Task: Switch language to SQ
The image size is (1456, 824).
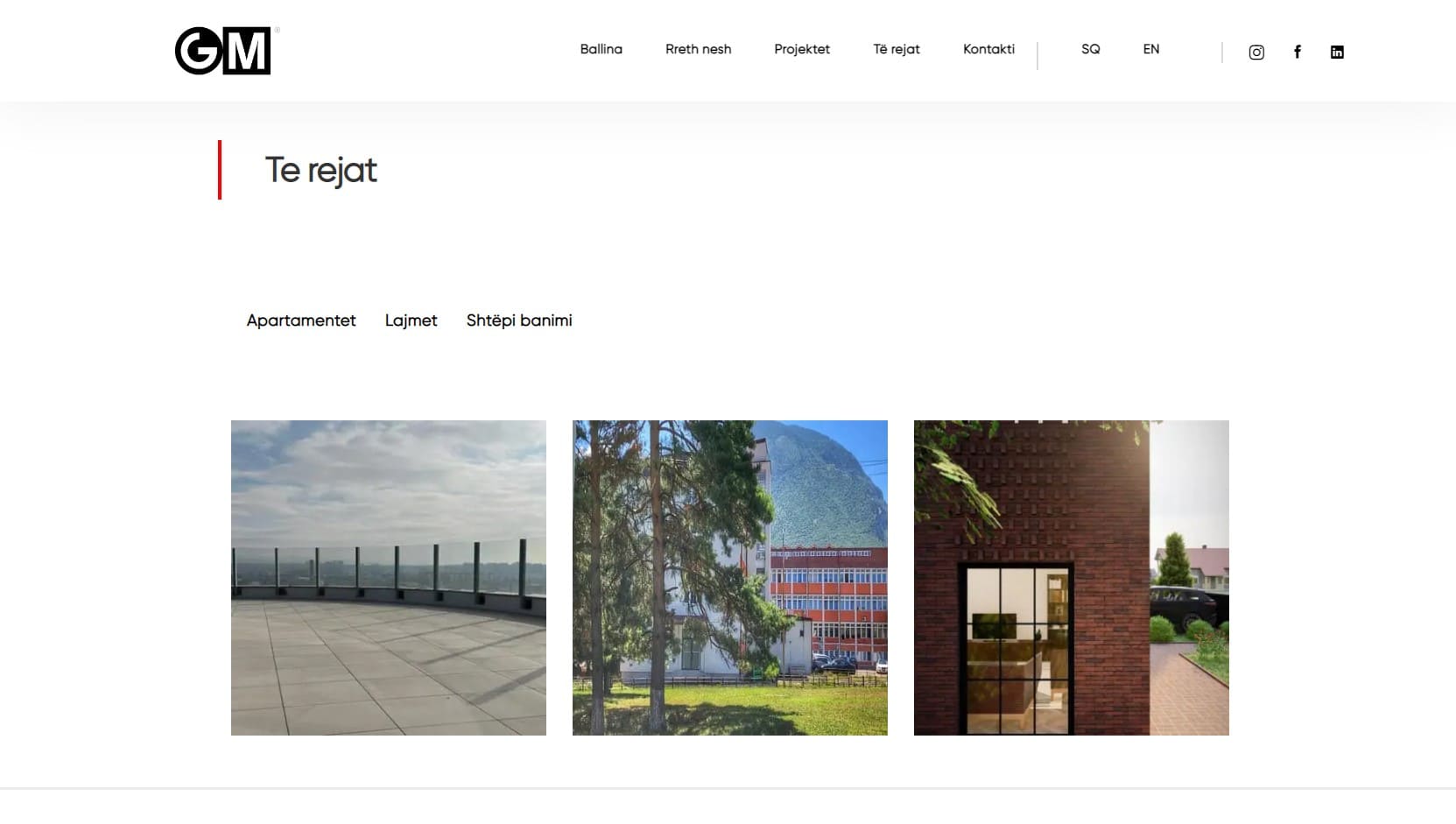Action: (1091, 49)
